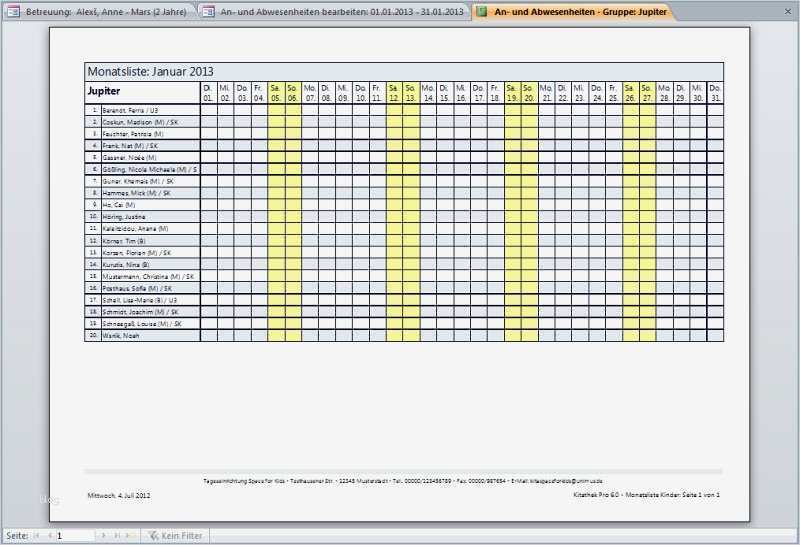Click row 19 name Schneegaß, Louise
The height and width of the screenshot is (545, 800).
tap(142, 324)
